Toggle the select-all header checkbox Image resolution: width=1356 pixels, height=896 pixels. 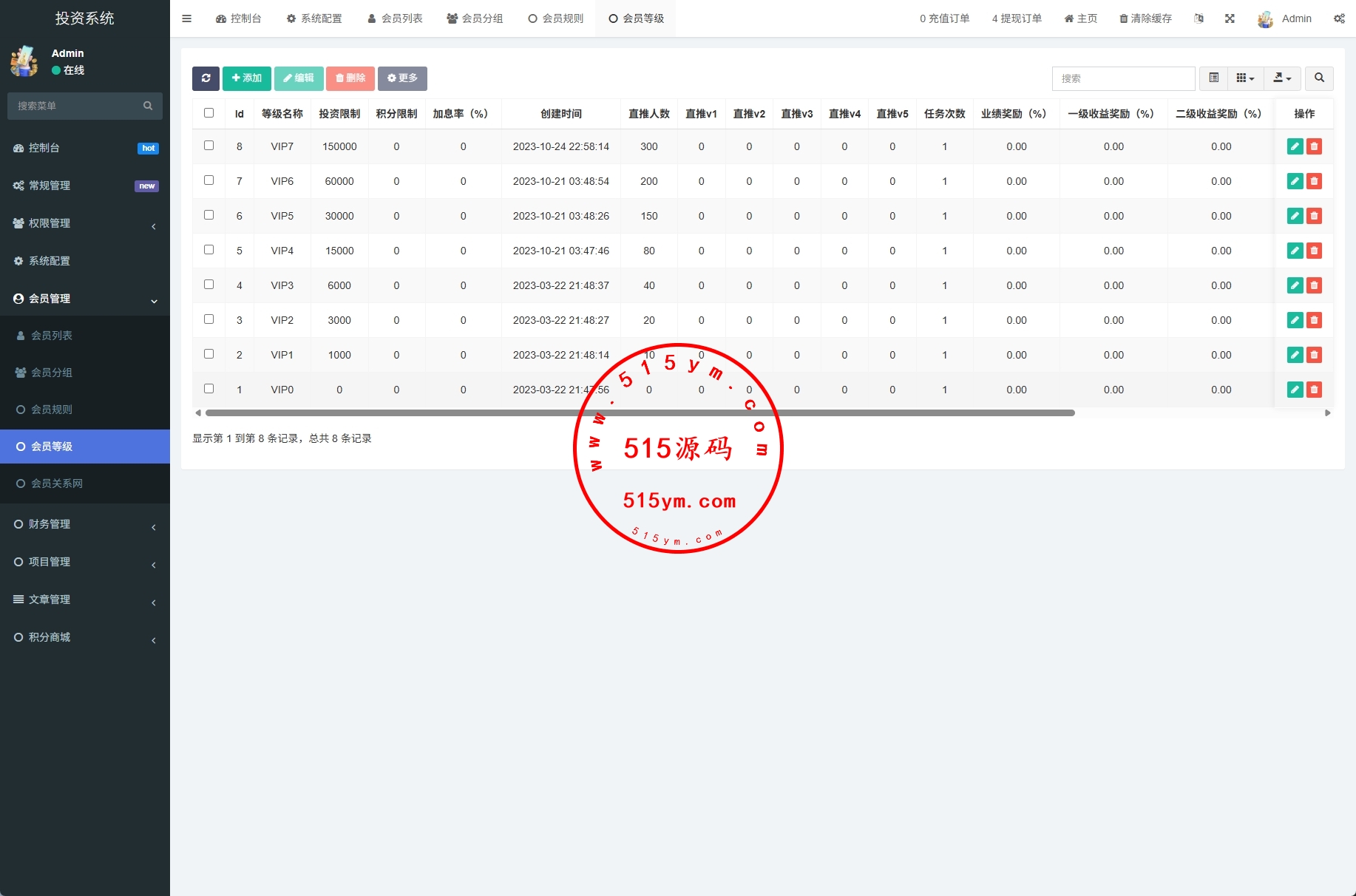(209, 113)
